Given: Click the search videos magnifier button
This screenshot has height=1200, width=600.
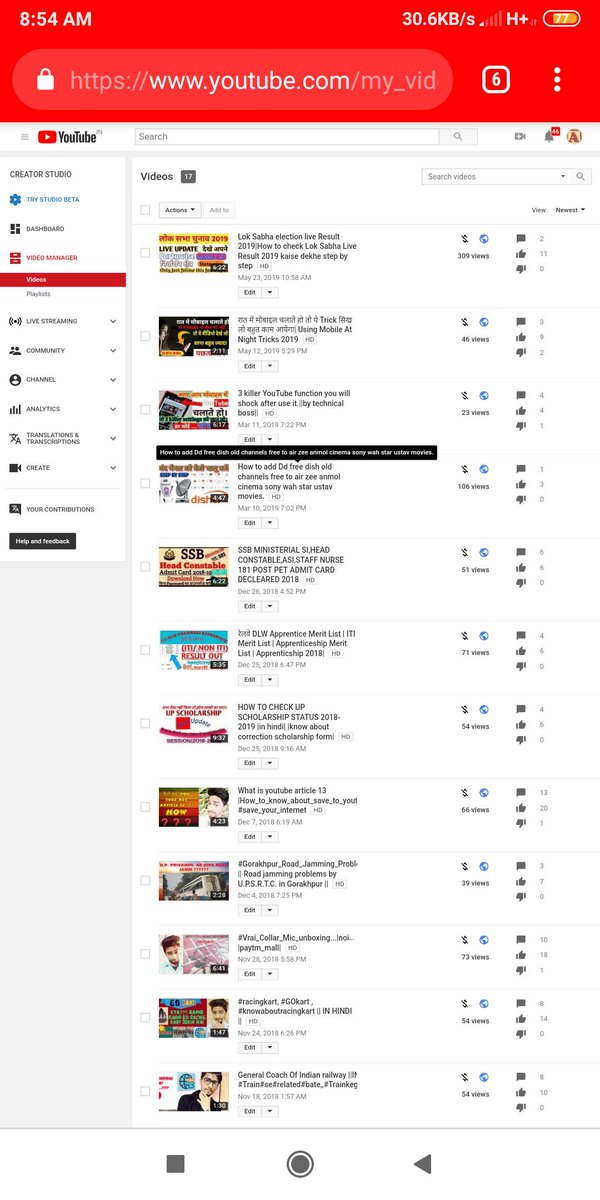Looking at the screenshot, I should coord(581,177).
